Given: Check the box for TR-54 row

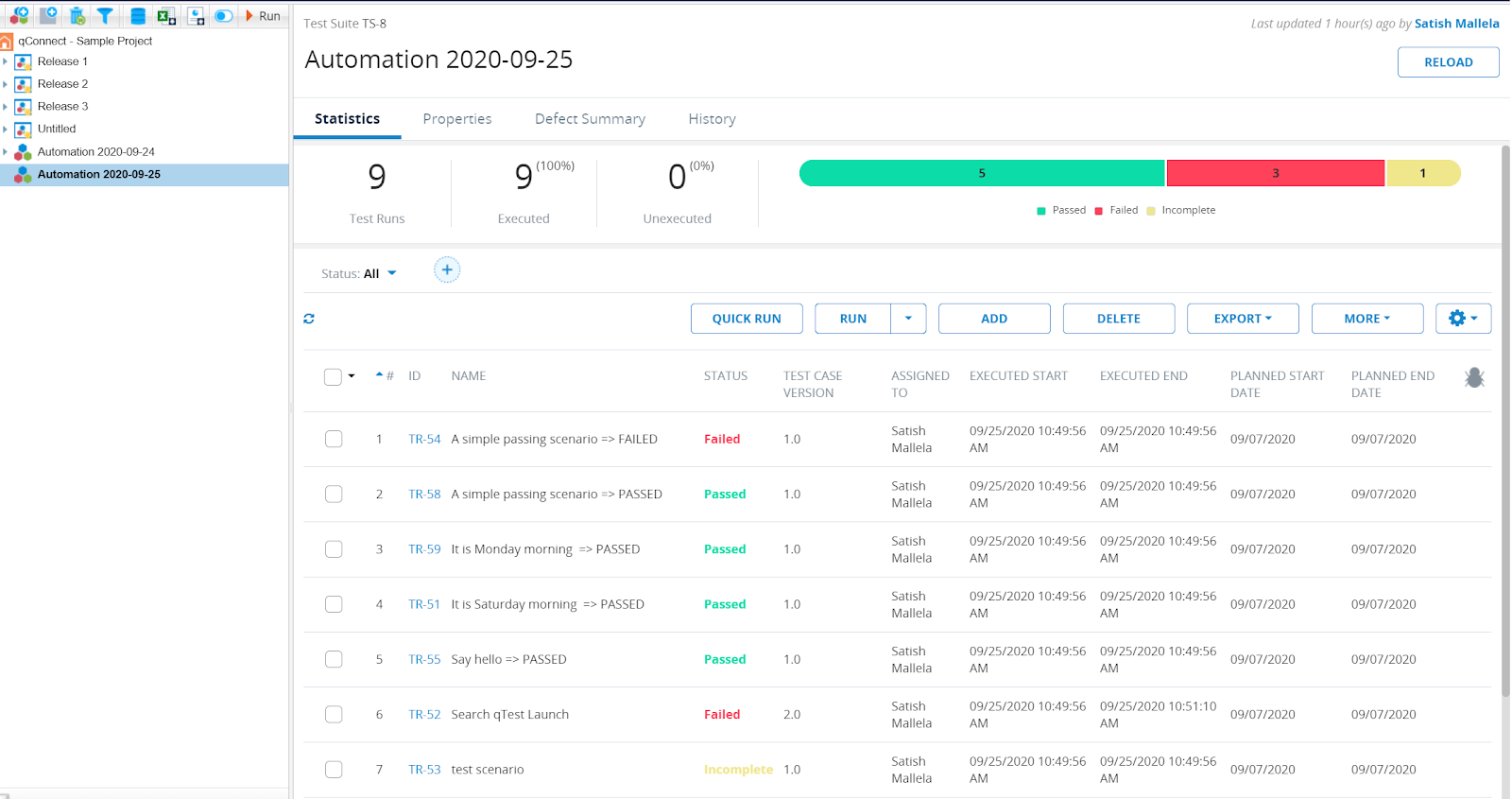Looking at the screenshot, I should click(x=334, y=439).
